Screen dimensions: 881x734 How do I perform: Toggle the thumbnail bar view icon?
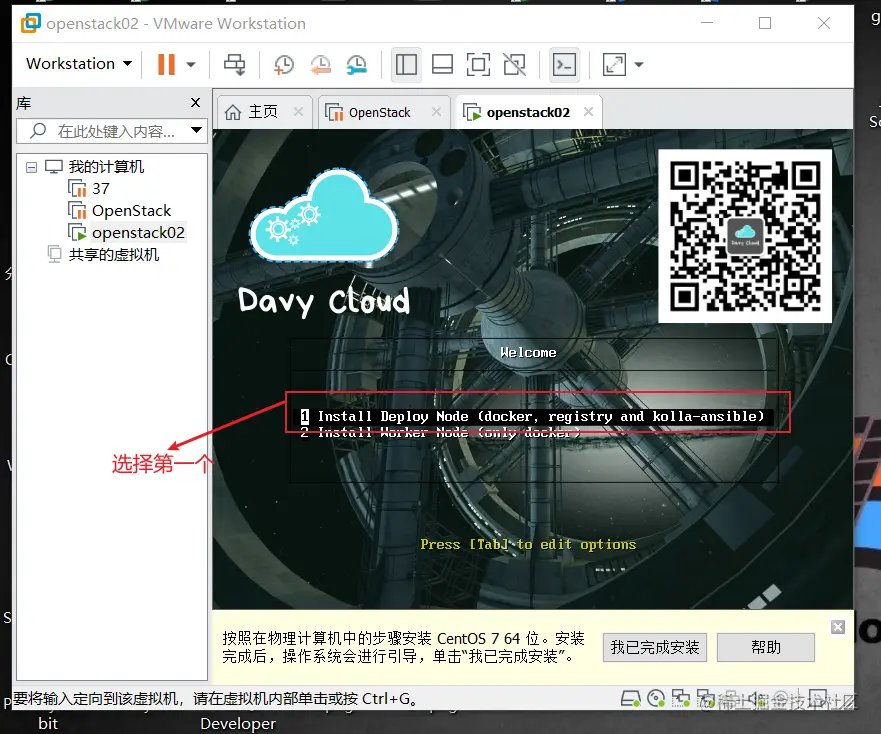[442, 64]
